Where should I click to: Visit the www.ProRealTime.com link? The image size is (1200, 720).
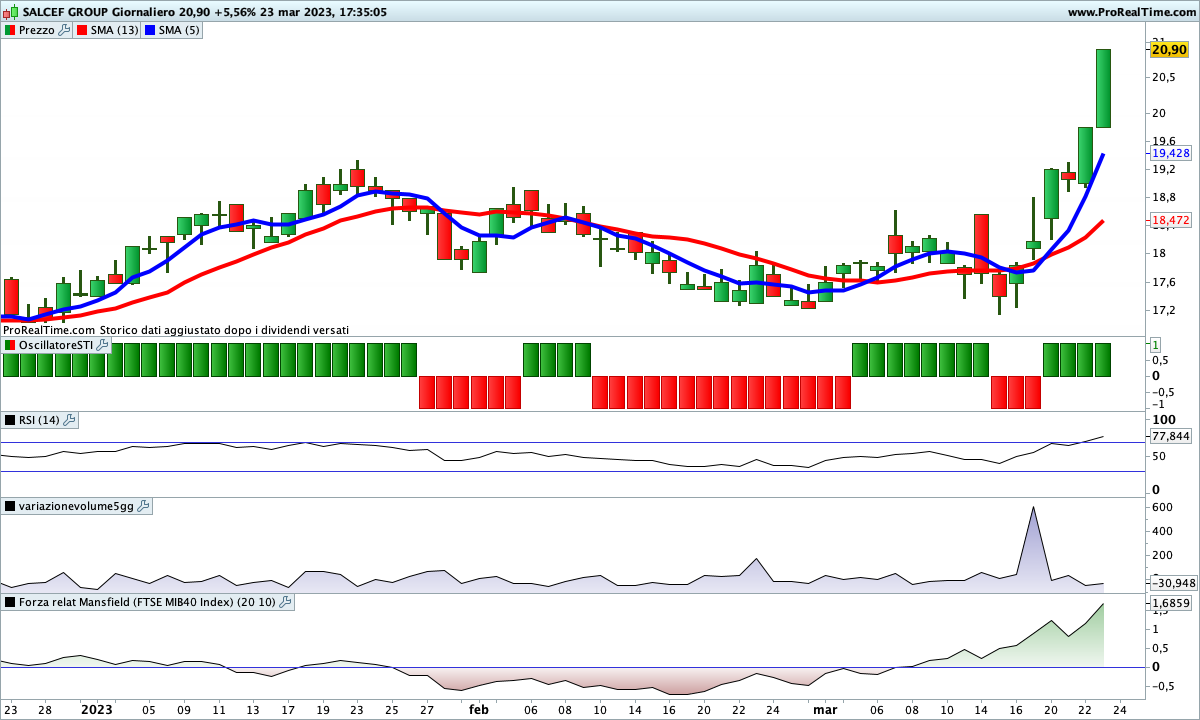pyautogui.click(x=1132, y=12)
